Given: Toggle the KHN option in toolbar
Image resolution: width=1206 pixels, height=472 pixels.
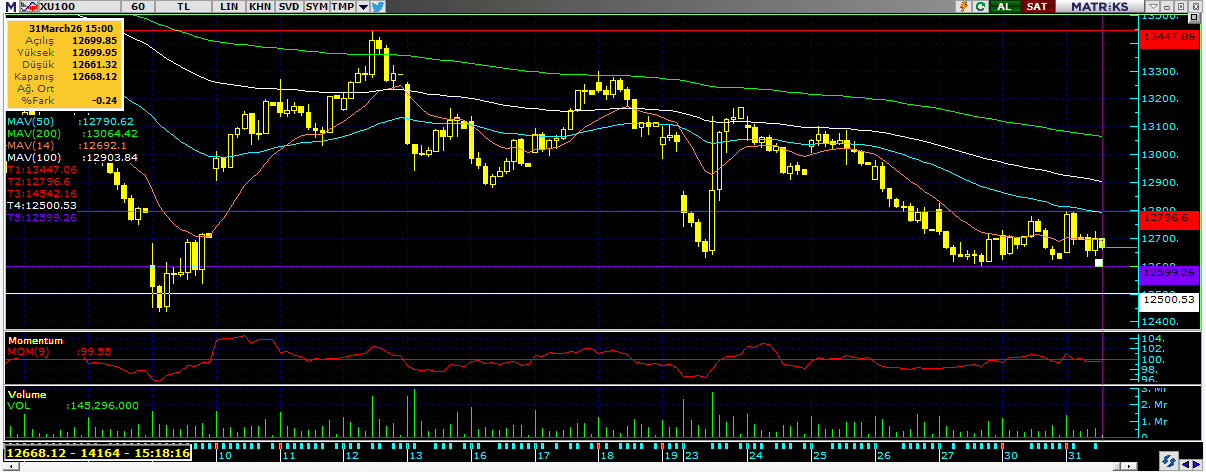Looking at the screenshot, I should click(x=259, y=6).
